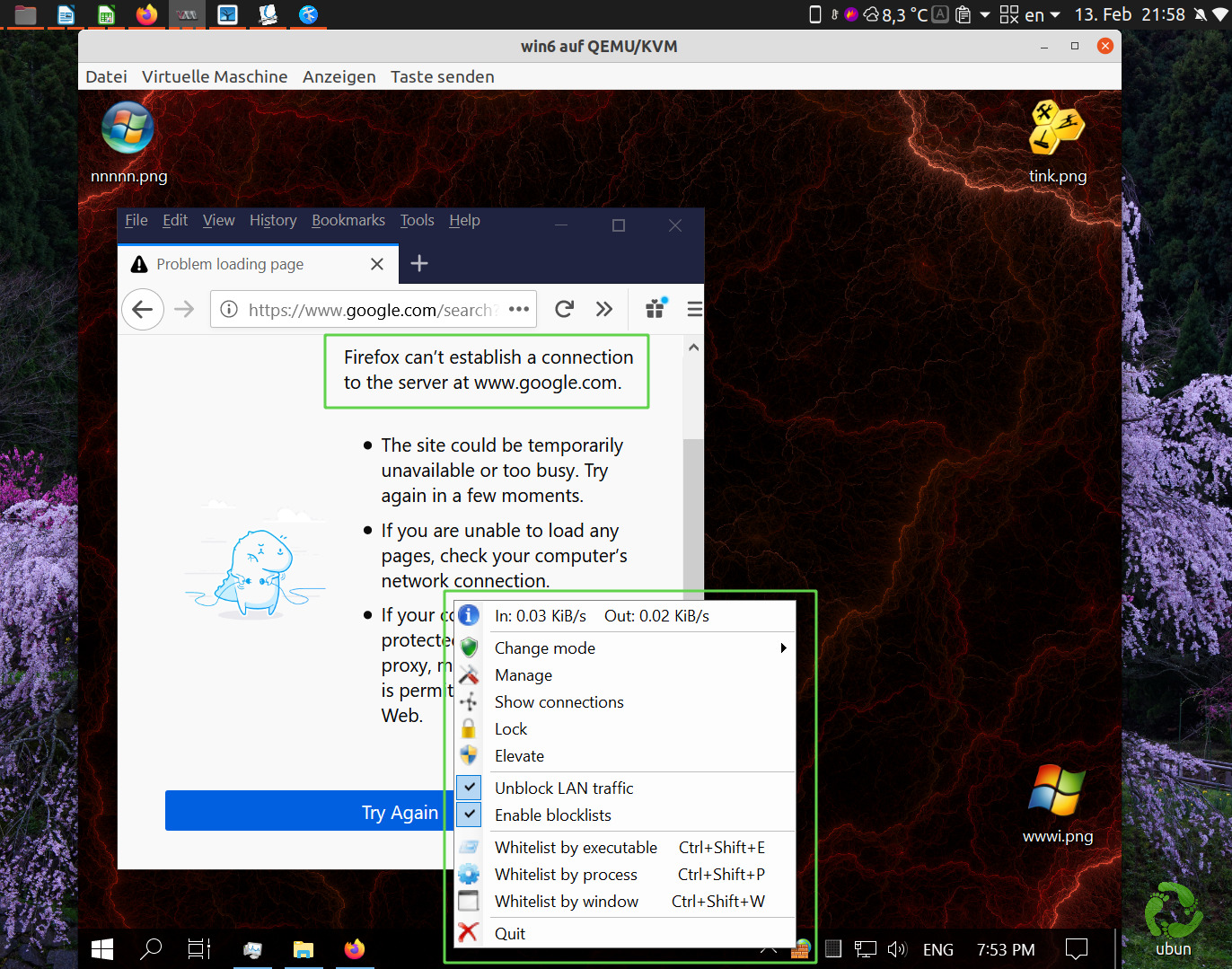Click the Firefox back arrow button
Screen dimensions: 1232x969
(x=143, y=309)
